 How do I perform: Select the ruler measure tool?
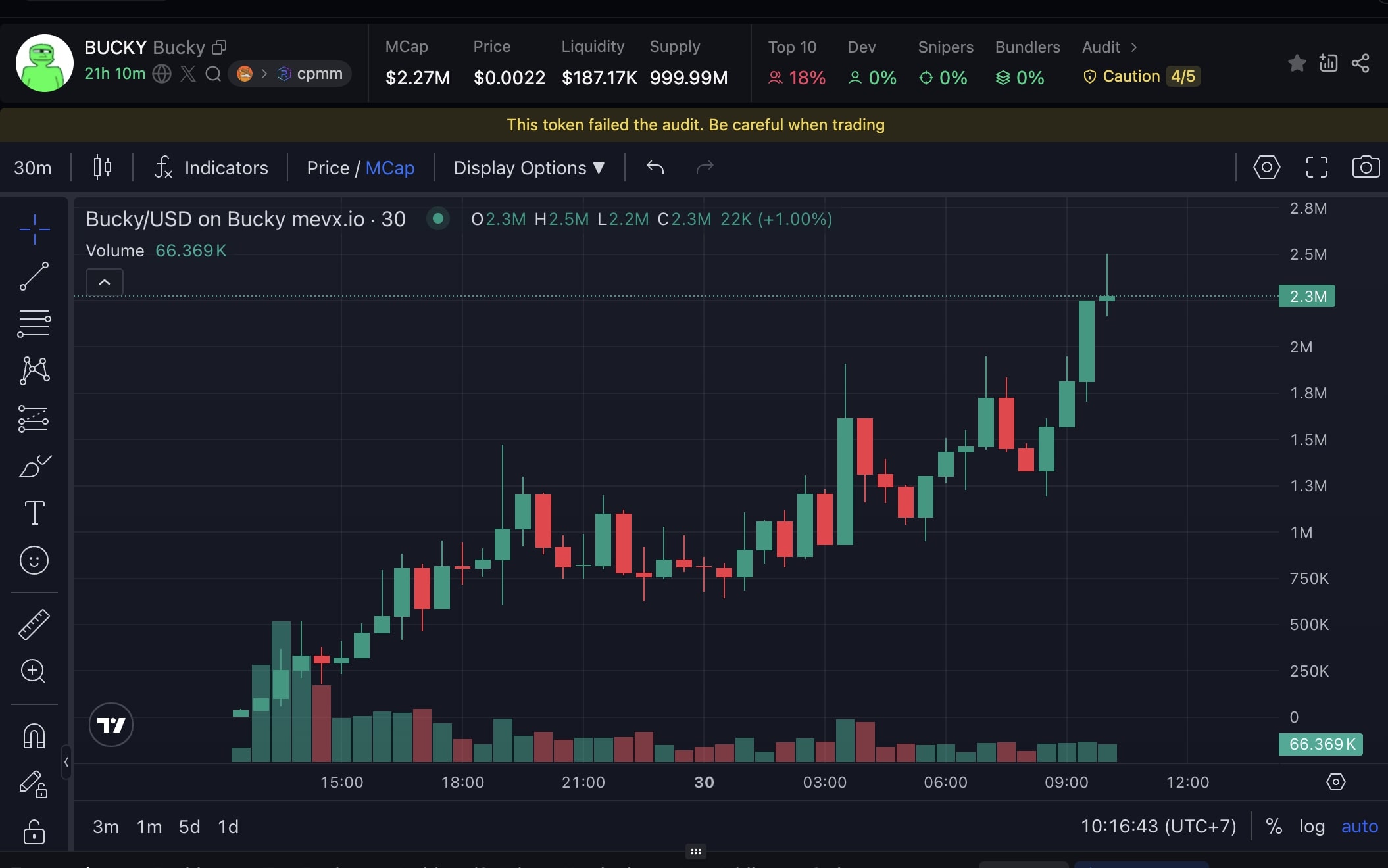(x=34, y=624)
